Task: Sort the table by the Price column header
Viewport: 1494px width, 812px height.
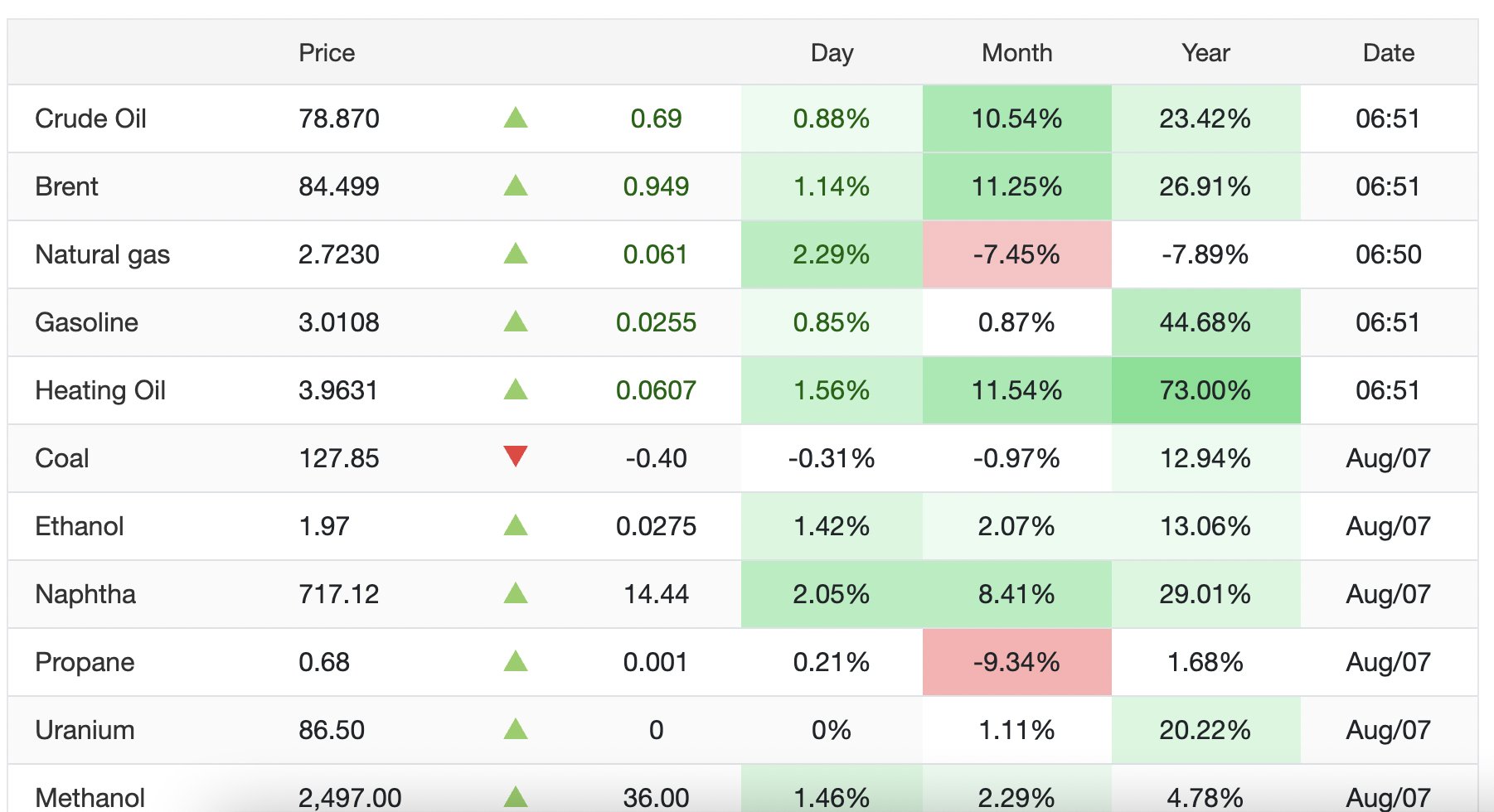Action: click(x=327, y=53)
